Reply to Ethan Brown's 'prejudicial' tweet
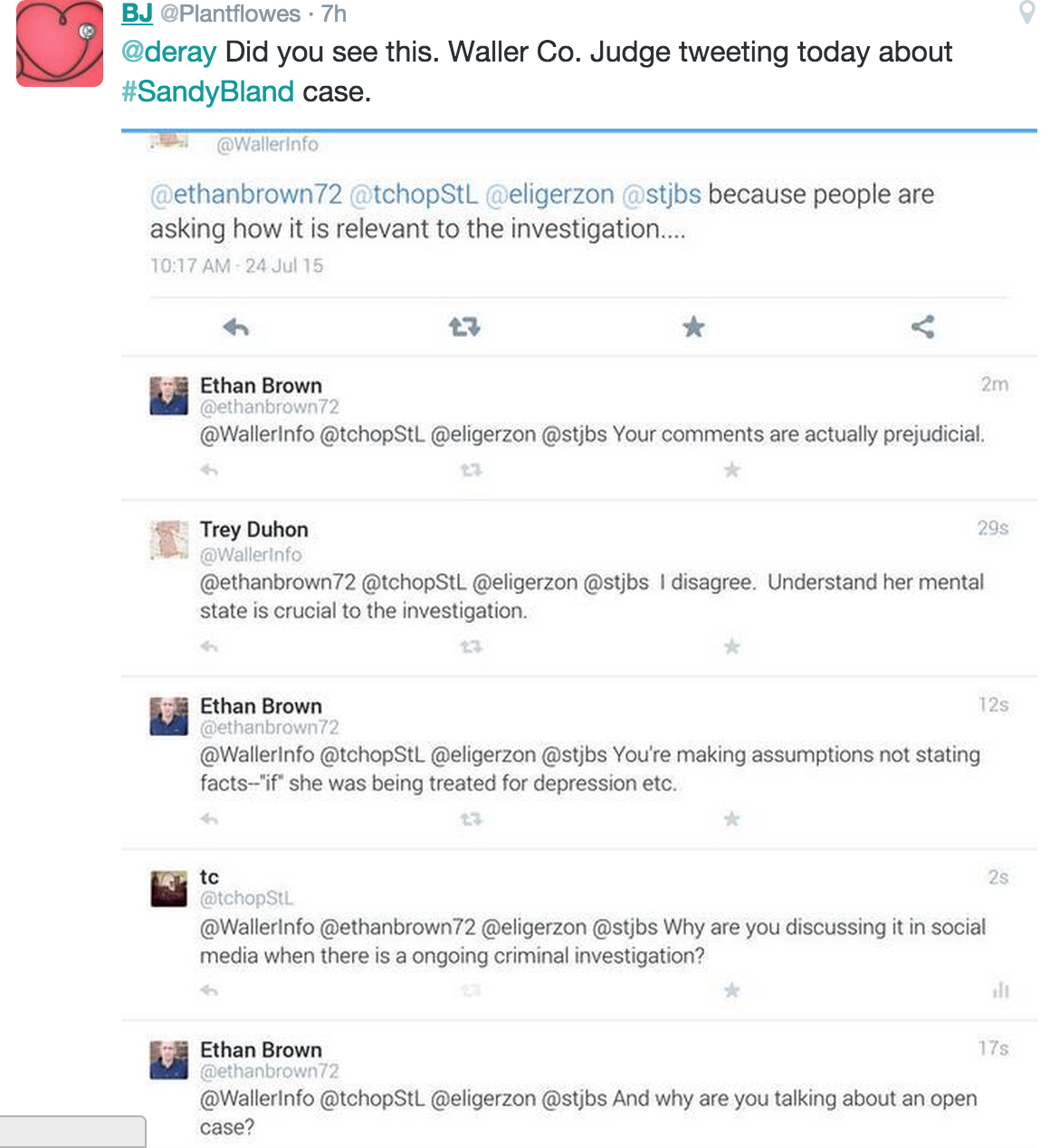This screenshot has width=1050, height=1148. 209,470
